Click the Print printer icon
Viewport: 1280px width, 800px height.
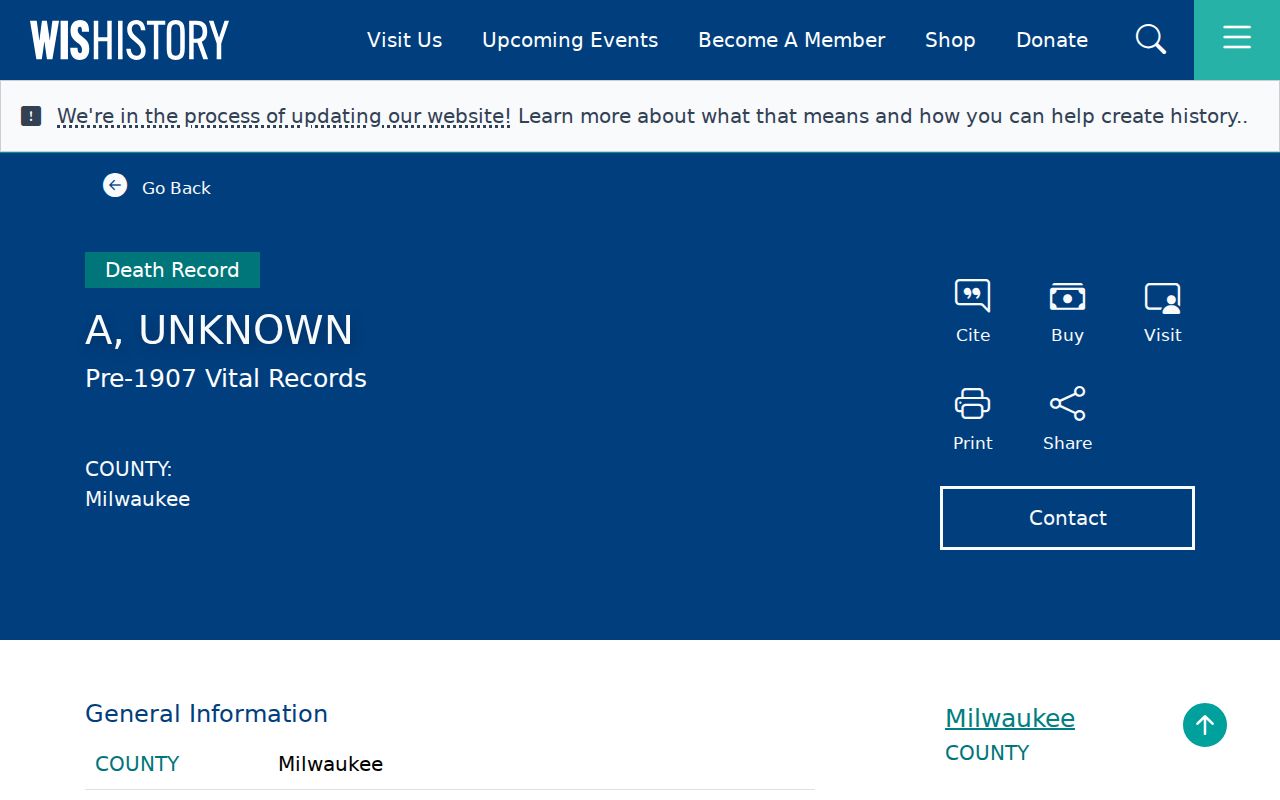point(972,404)
